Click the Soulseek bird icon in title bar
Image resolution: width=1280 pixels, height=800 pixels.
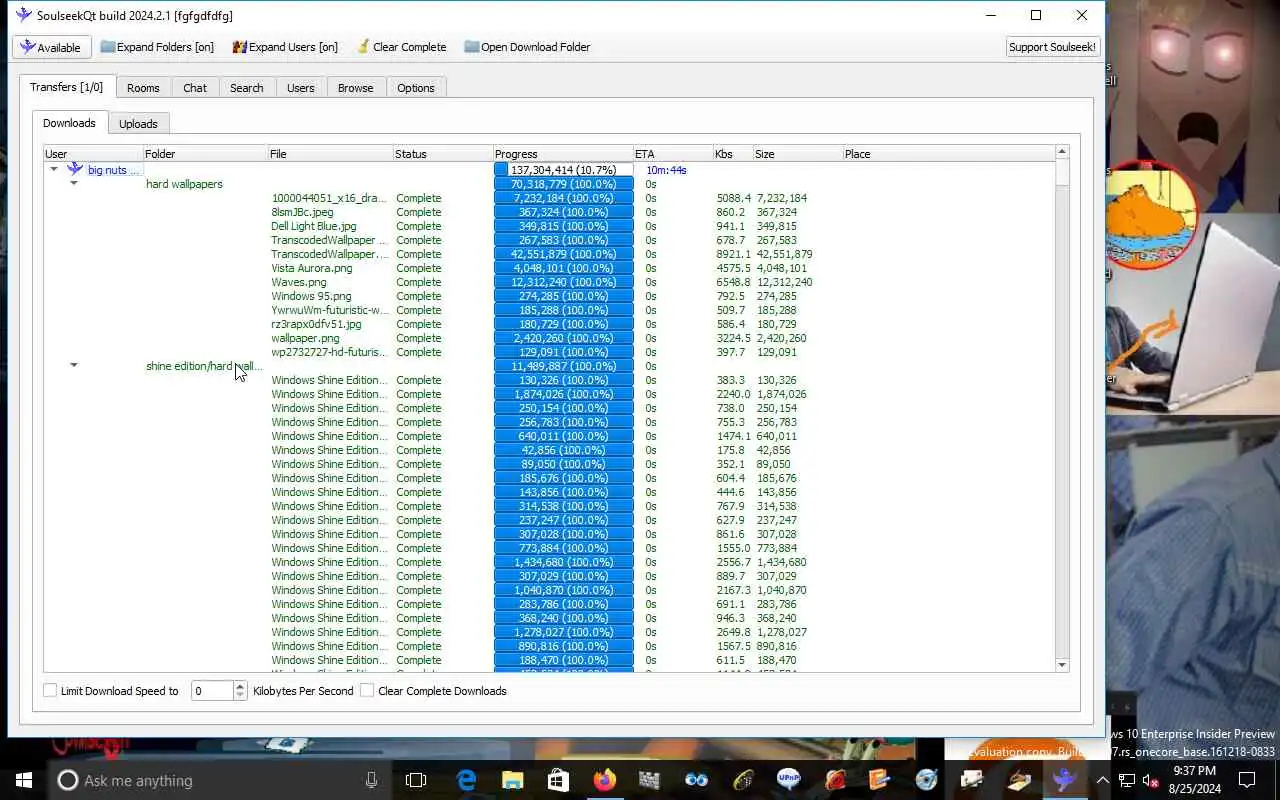pyautogui.click(x=23, y=15)
